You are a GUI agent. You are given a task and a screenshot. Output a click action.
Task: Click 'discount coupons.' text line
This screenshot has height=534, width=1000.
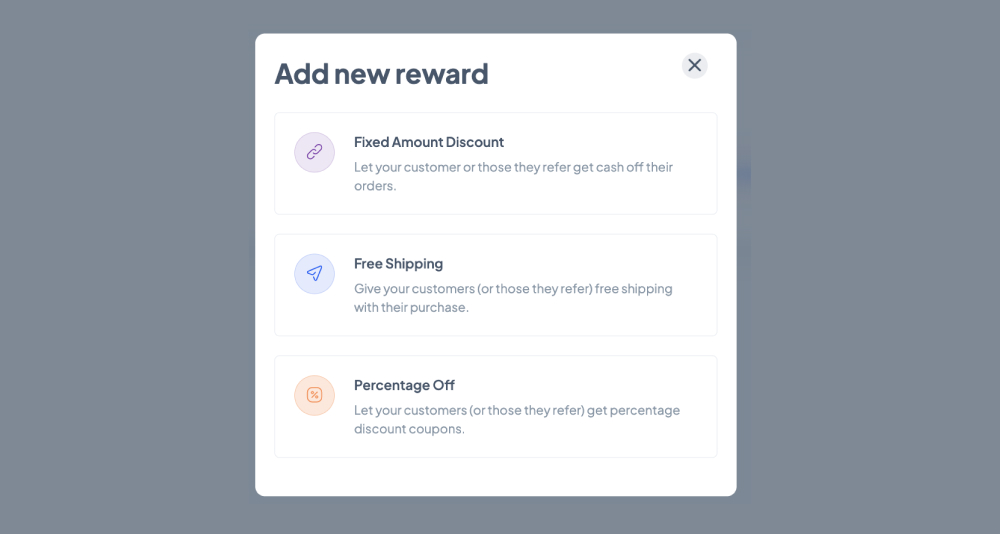click(x=409, y=429)
